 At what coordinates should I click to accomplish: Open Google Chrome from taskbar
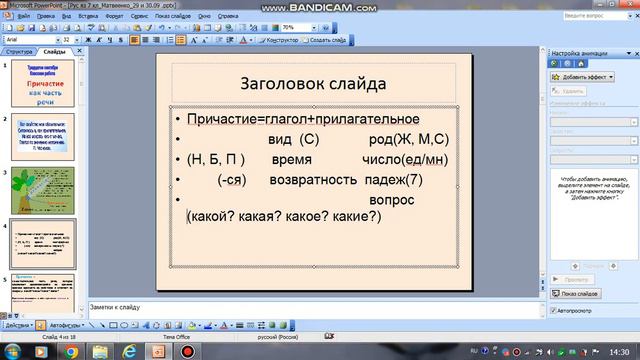pos(71,351)
